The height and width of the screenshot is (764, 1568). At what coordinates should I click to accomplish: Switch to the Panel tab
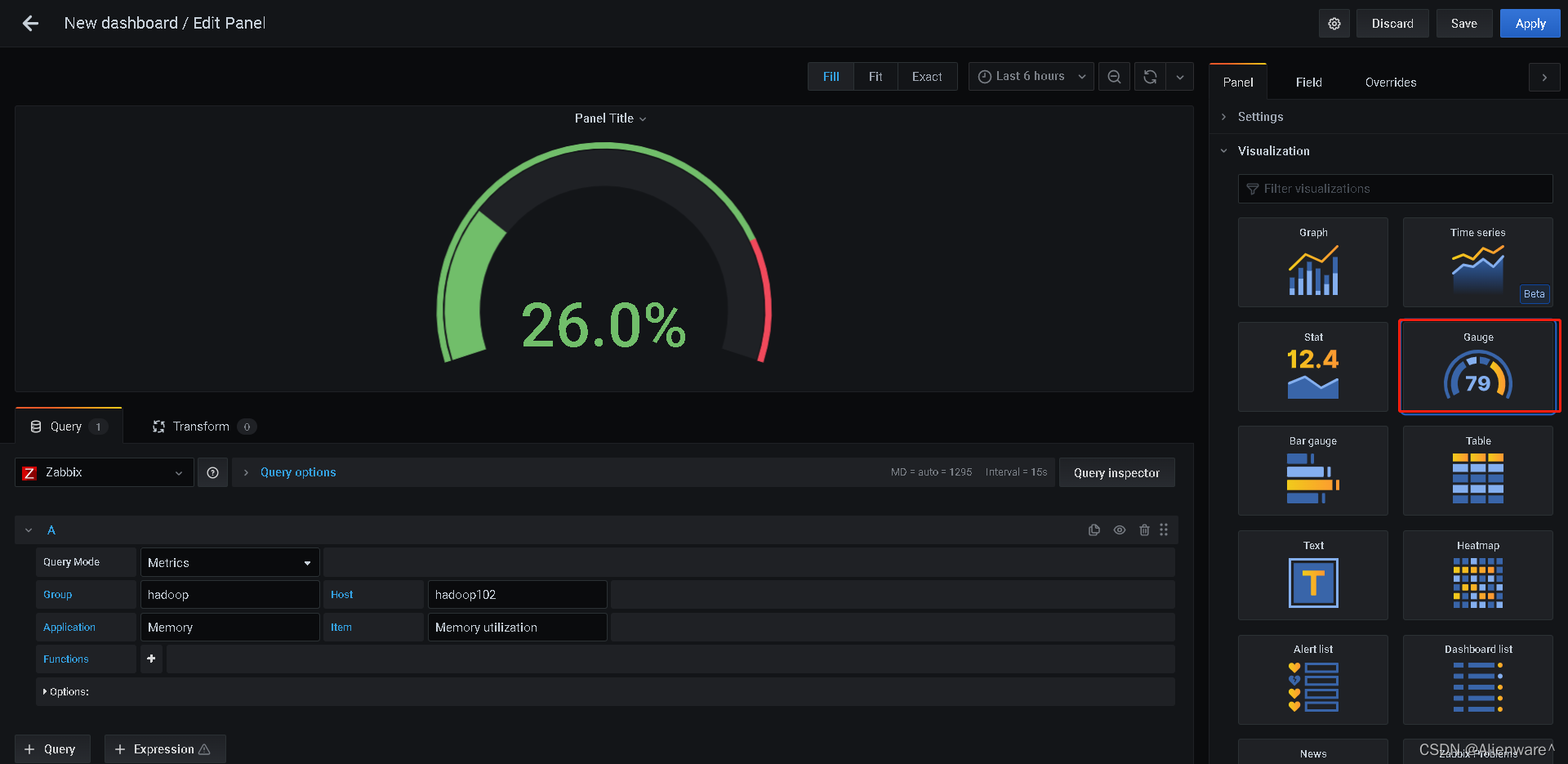click(x=1238, y=82)
